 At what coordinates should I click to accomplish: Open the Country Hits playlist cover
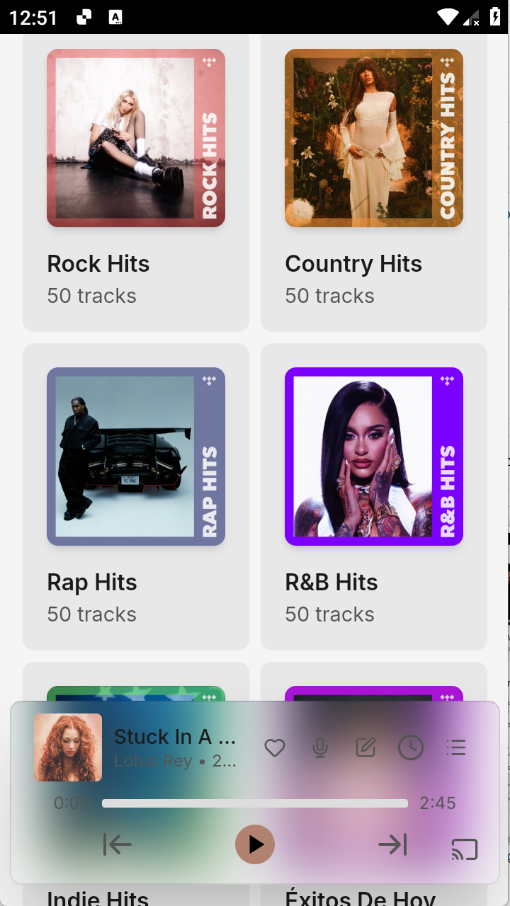pos(374,138)
